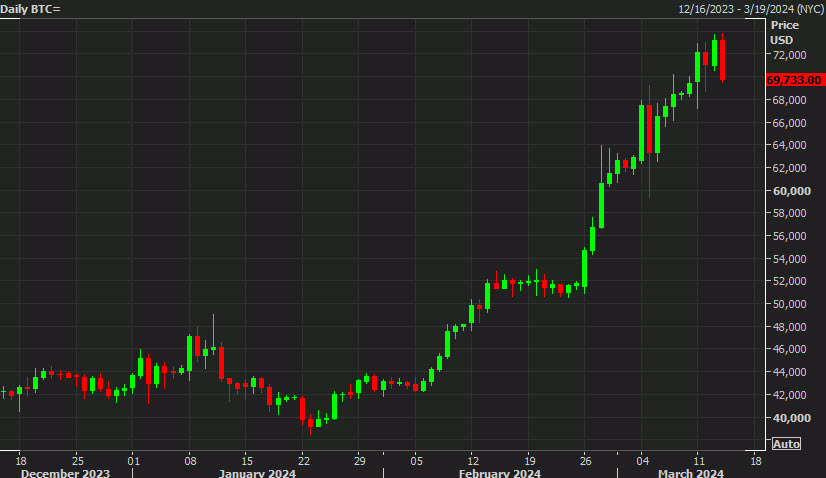
Task: Click the long-wick green candle near January 11 peak
Action: (x=213, y=348)
